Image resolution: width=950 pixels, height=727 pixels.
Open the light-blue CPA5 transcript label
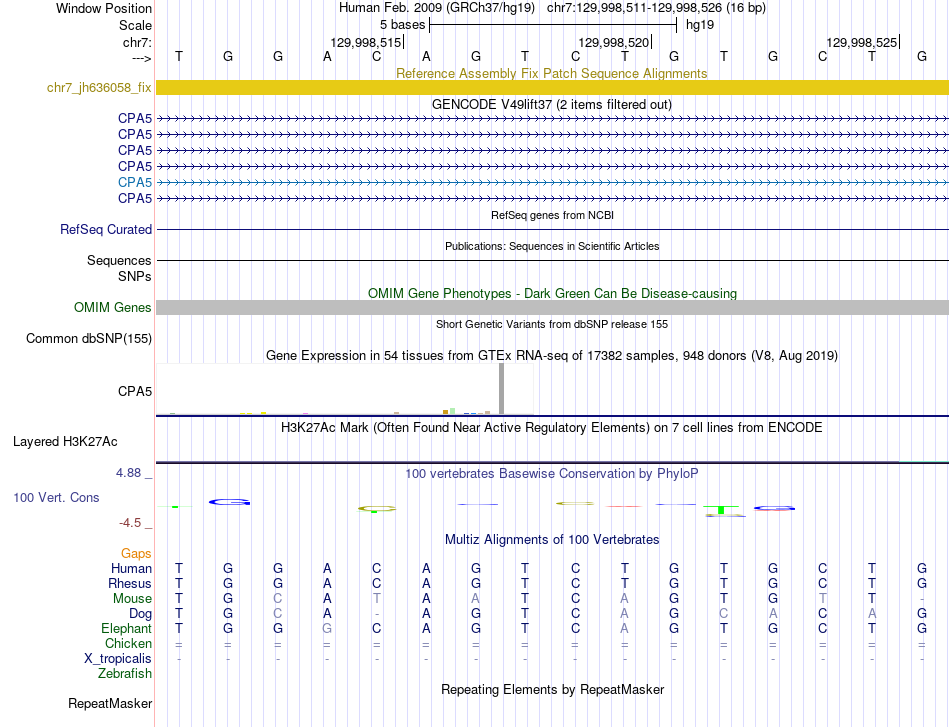135,182
